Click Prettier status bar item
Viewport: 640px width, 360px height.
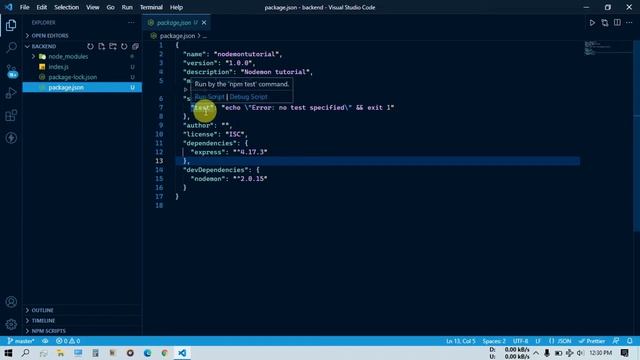pyautogui.click(x=592, y=341)
